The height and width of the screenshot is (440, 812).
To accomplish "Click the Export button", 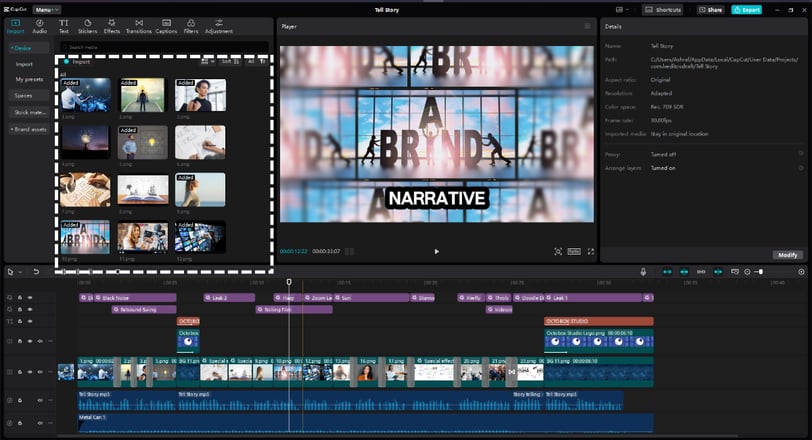I will click(746, 9).
